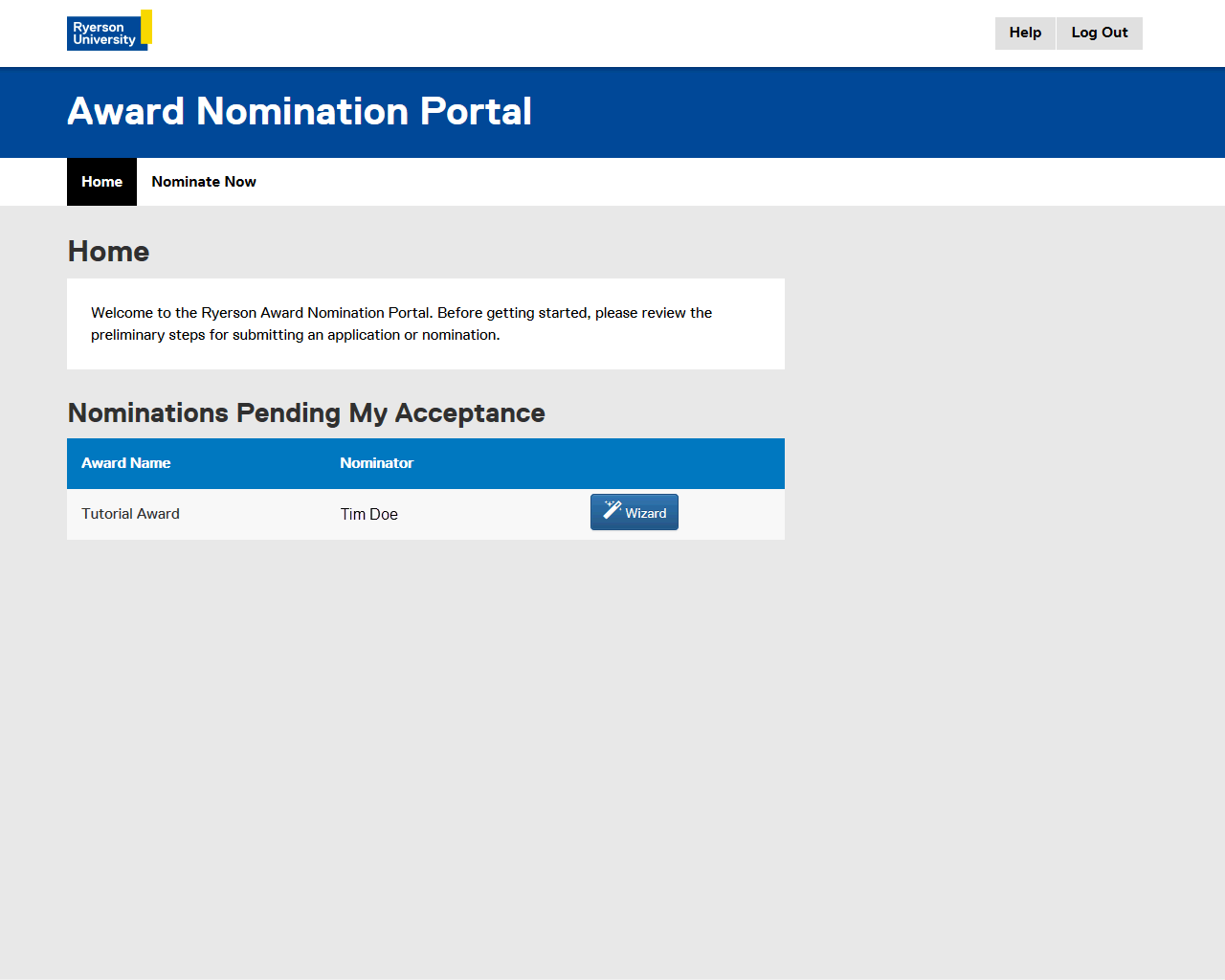Click the Nominations Pending My Acceptance heading
This screenshot has height=980, width=1225.
(x=306, y=413)
